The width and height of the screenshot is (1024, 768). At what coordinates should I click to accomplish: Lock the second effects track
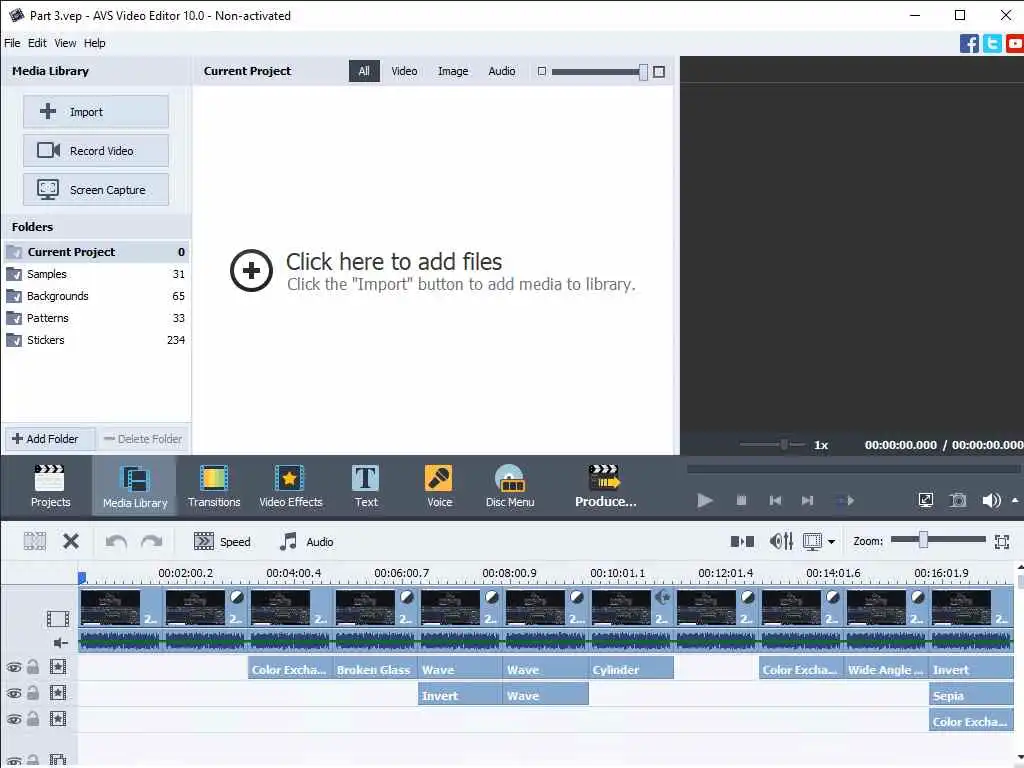(33, 693)
